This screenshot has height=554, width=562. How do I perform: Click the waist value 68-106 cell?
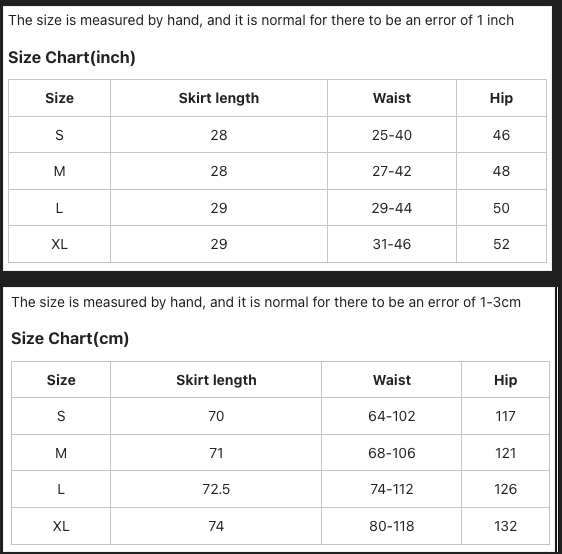coord(391,453)
